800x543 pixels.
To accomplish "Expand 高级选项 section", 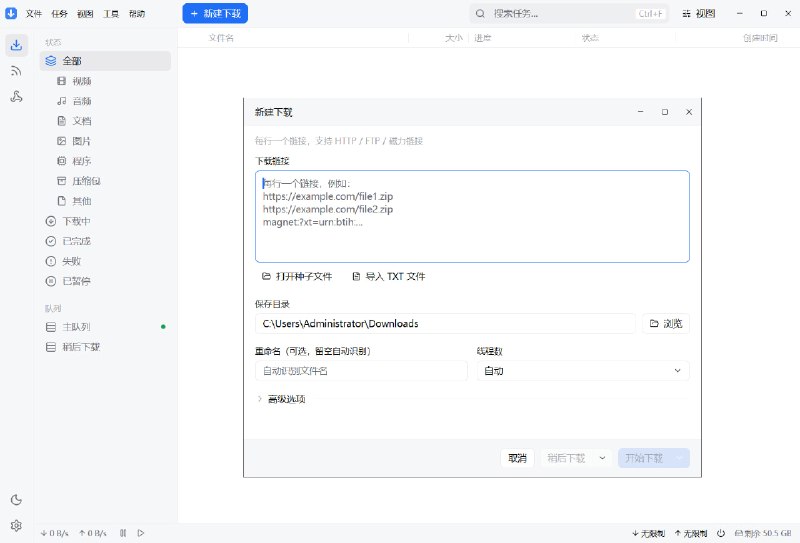I will click(282, 399).
